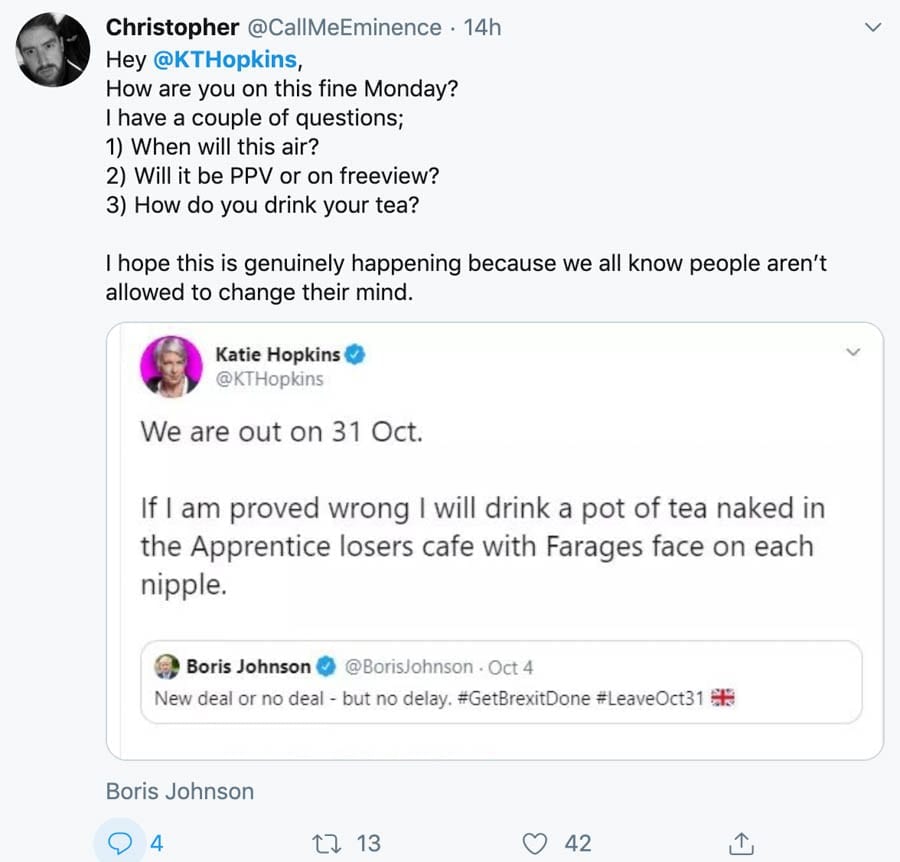The image size is (900, 862).
Task: Click Katie Hopkins' verified badge
Action: point(355,354)
